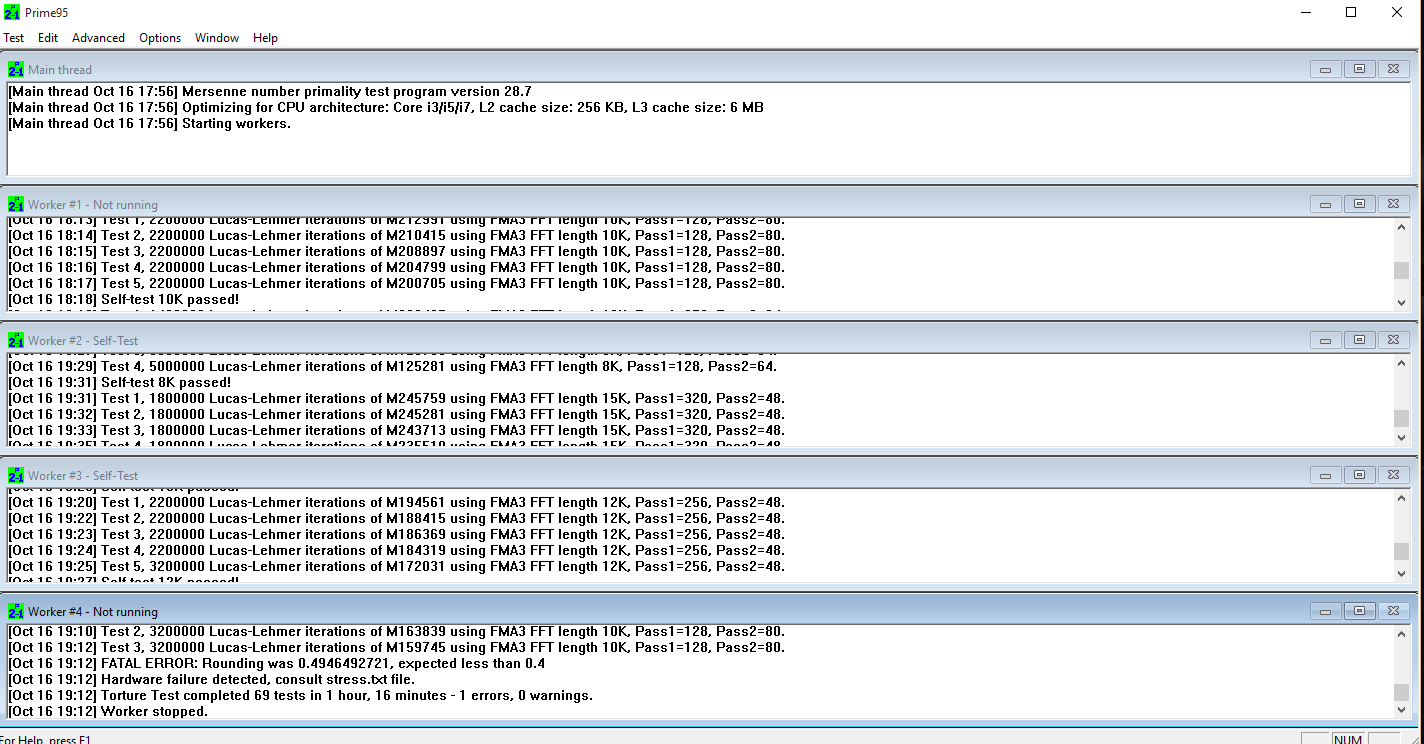Click the Worker #1 scrollbar up arrow
The height and width of the screenshot is (744, 1424).
click(x=1401, y=227)
